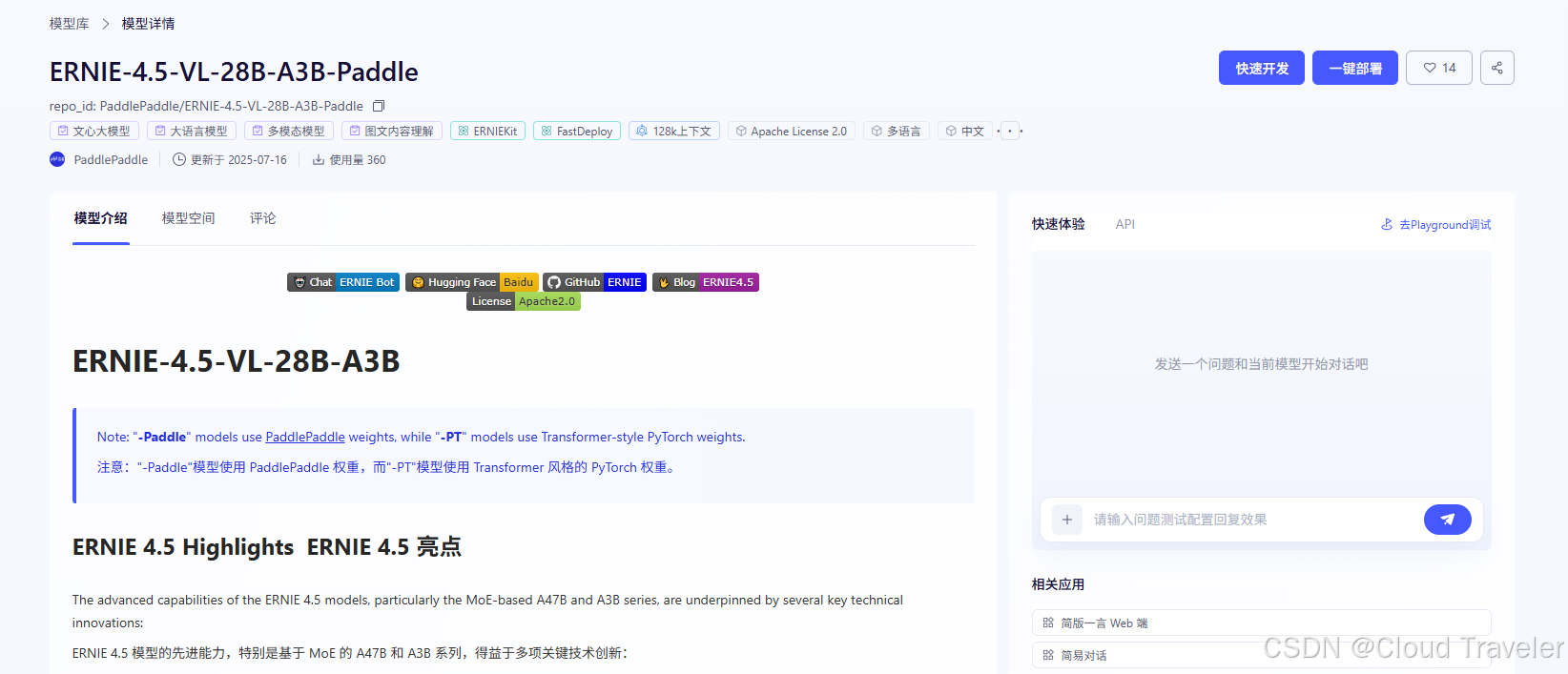1568x674 pixels.
Task: Open the Chat ERNIE Bot badge
Action: 343,282
